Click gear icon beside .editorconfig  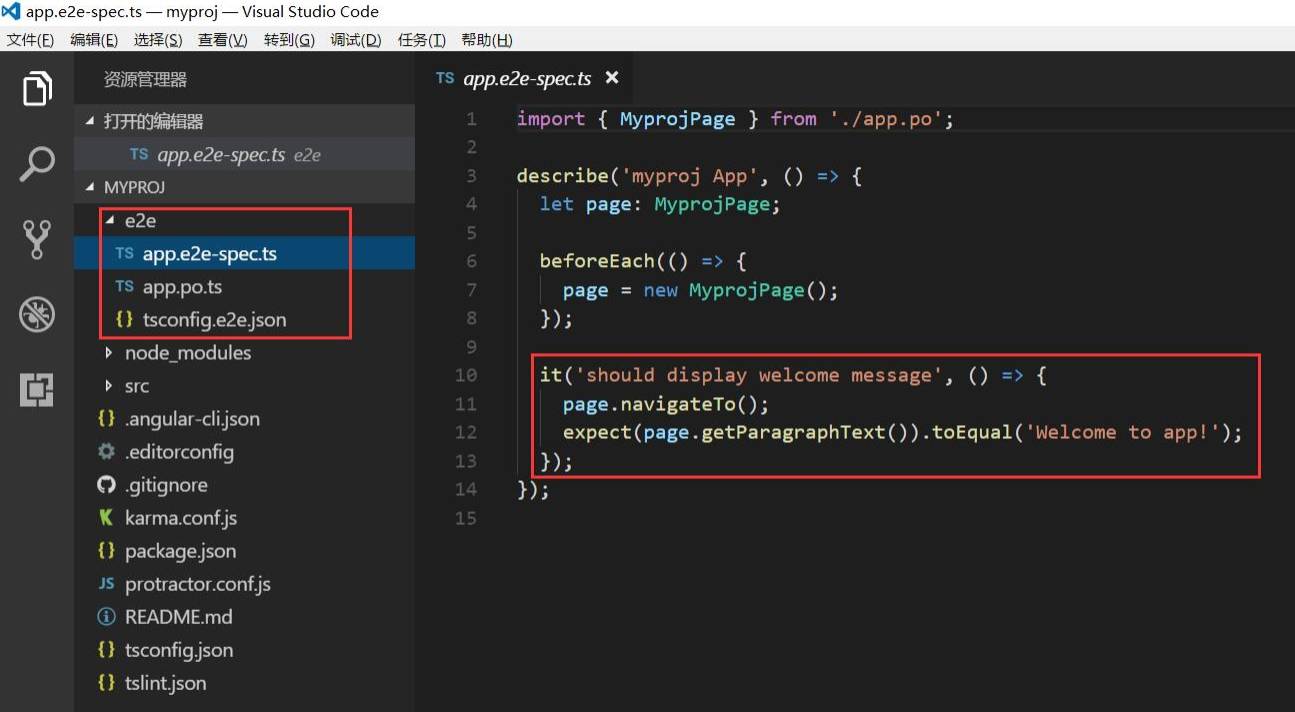pyautogui.click(x=106, y=452)
